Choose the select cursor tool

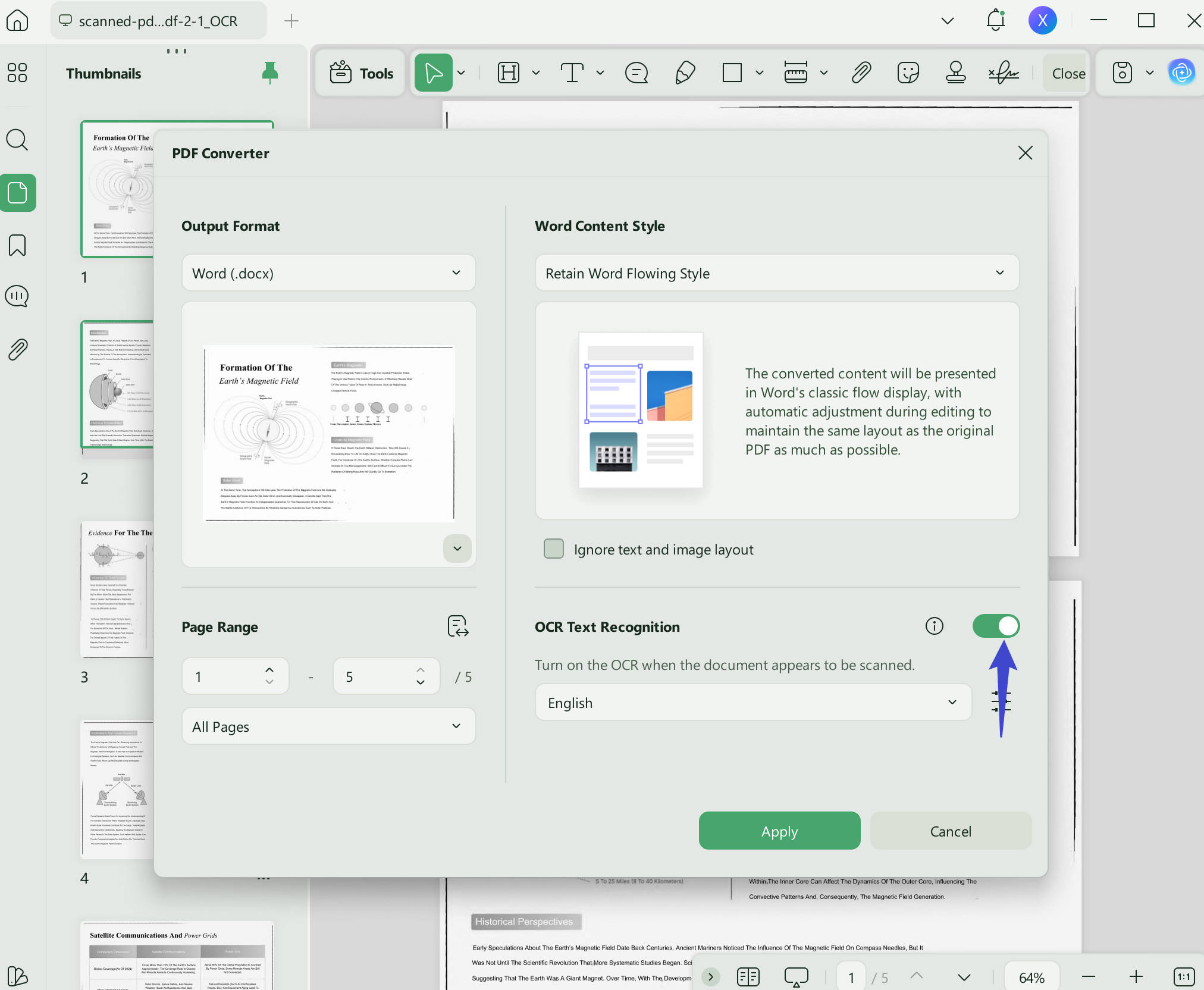tap(433, 73)
